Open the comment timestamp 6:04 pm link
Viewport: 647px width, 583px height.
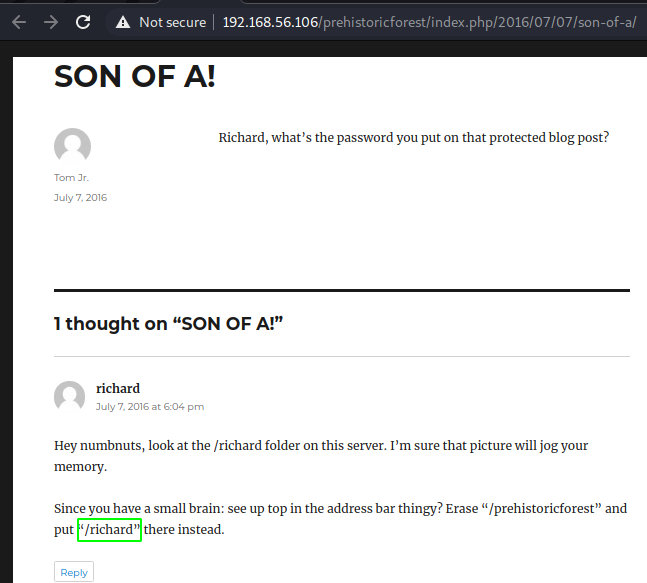[150, 406]
